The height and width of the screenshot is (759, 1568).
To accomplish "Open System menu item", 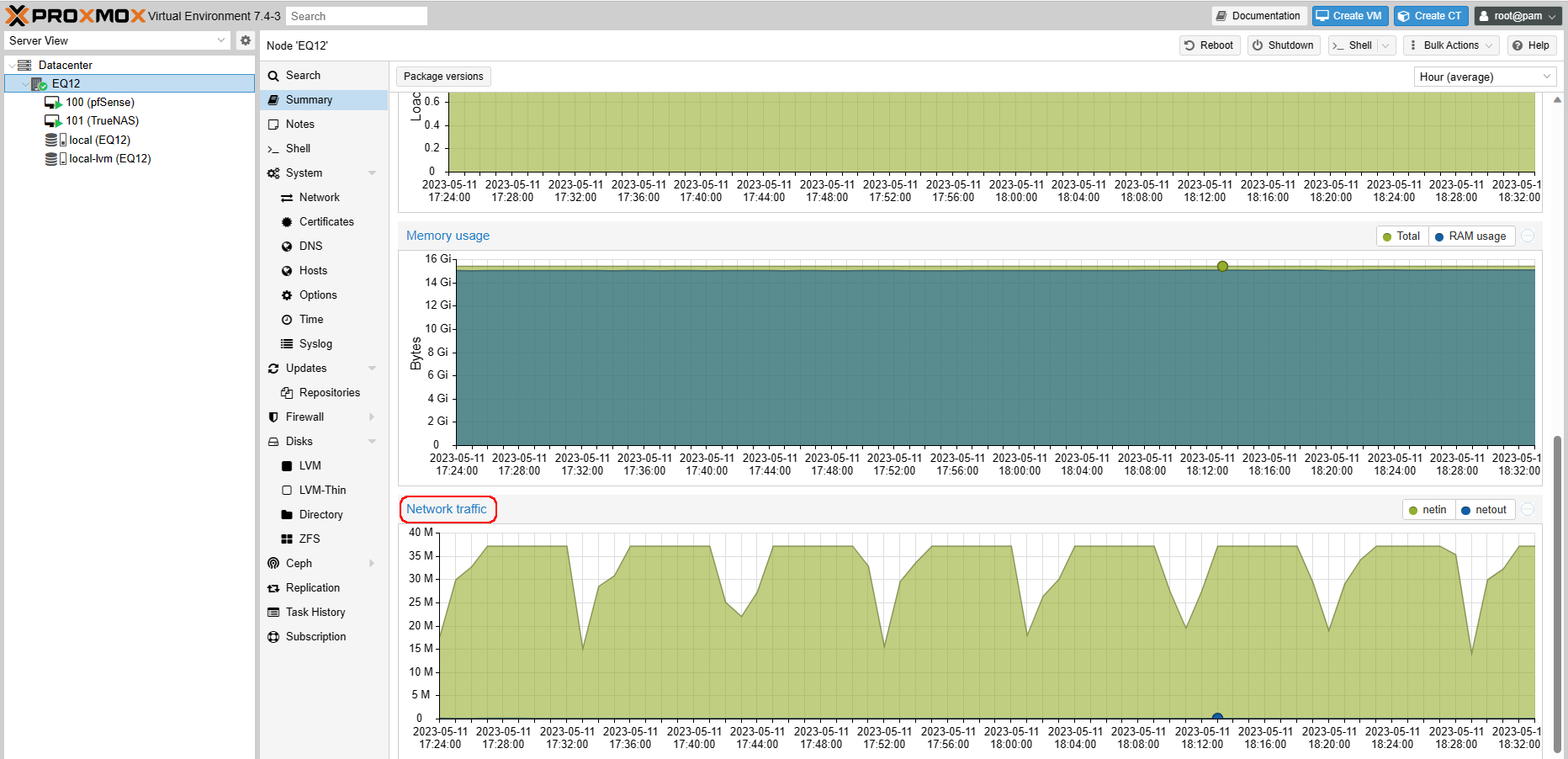I will pyautogui.click(x=324, y=172).
